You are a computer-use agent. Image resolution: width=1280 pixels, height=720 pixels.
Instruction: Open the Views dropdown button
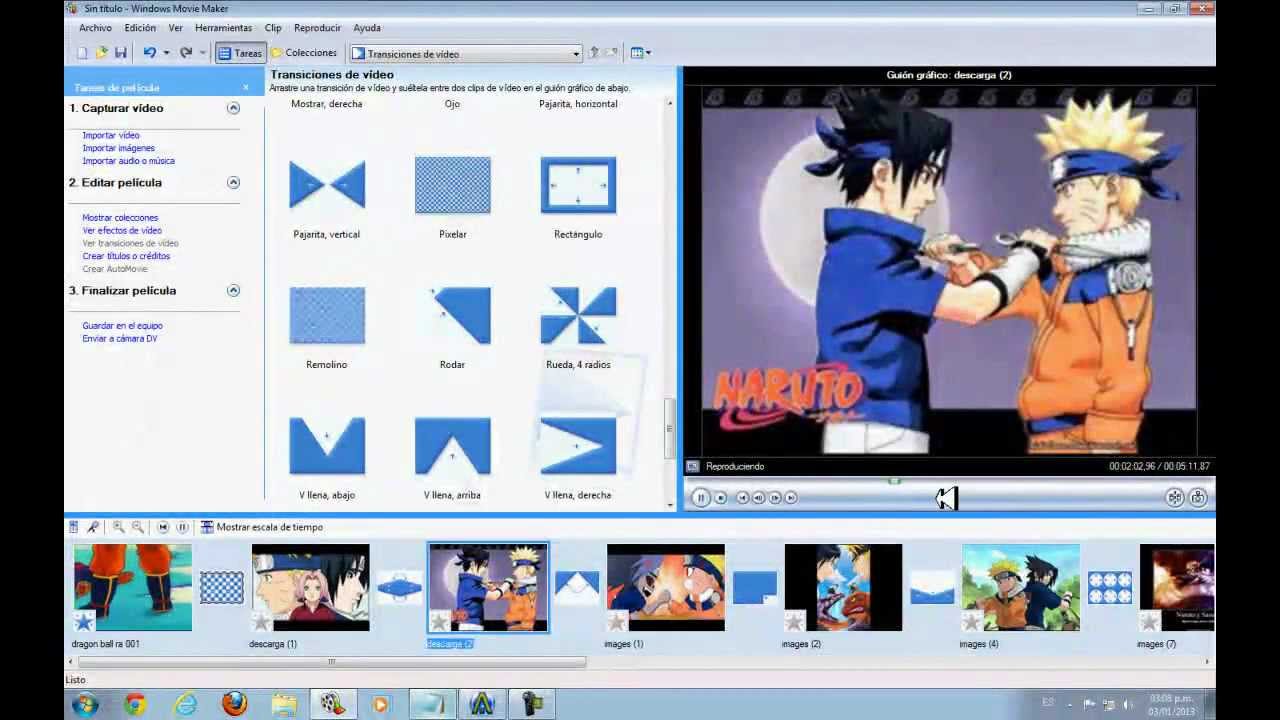tap(641, 53)
